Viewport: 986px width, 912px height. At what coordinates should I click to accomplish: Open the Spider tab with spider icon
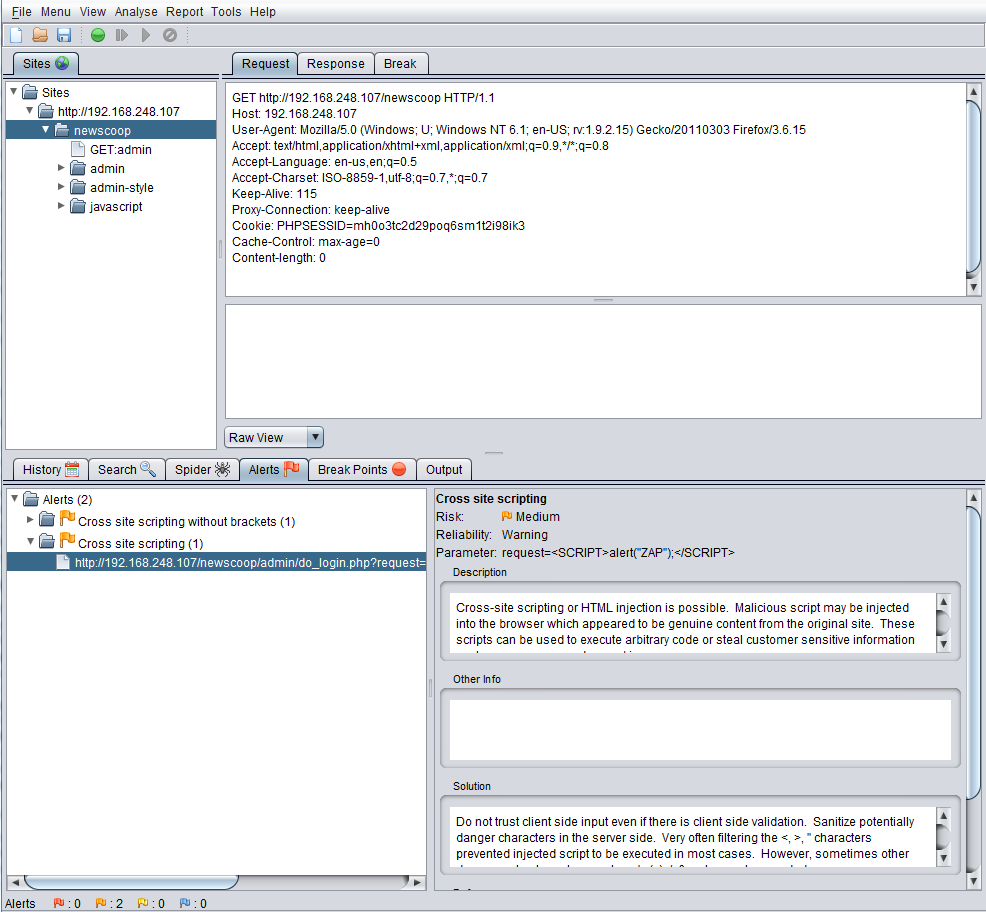click(203, 469)
